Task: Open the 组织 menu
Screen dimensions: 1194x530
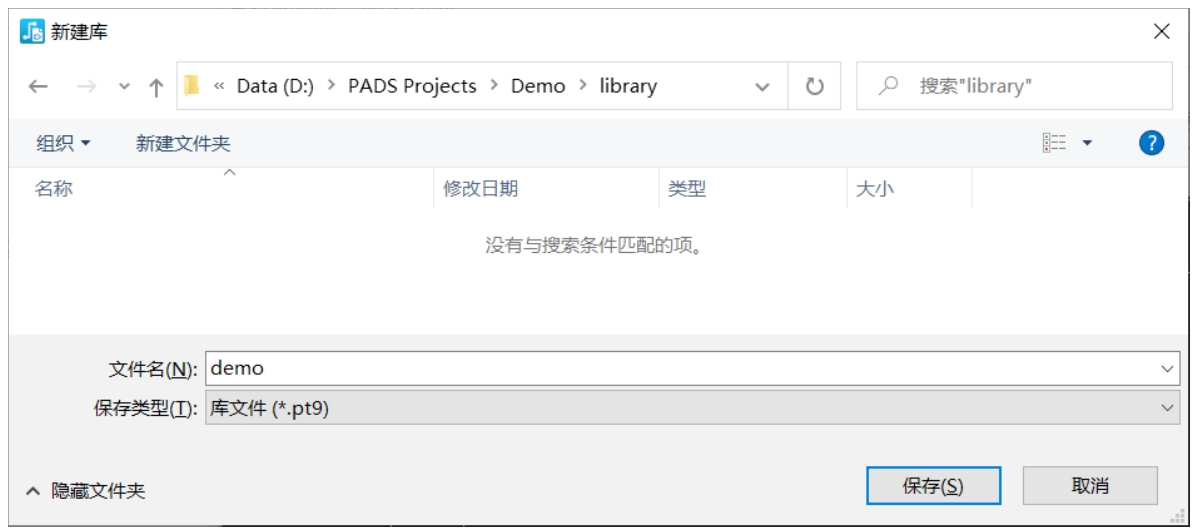Action: 63,142
